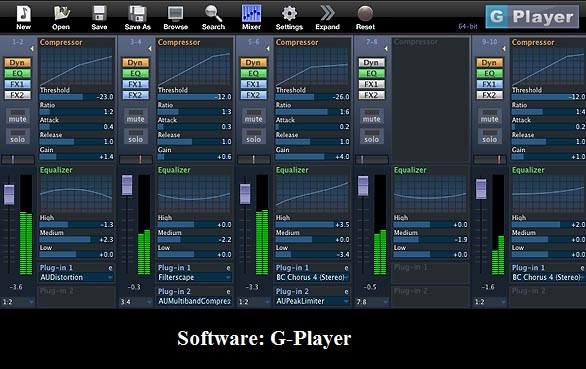Screen dimensions: 586x369
Task: Enable FX1 on channel 7-8
Action: click(371, 84)
